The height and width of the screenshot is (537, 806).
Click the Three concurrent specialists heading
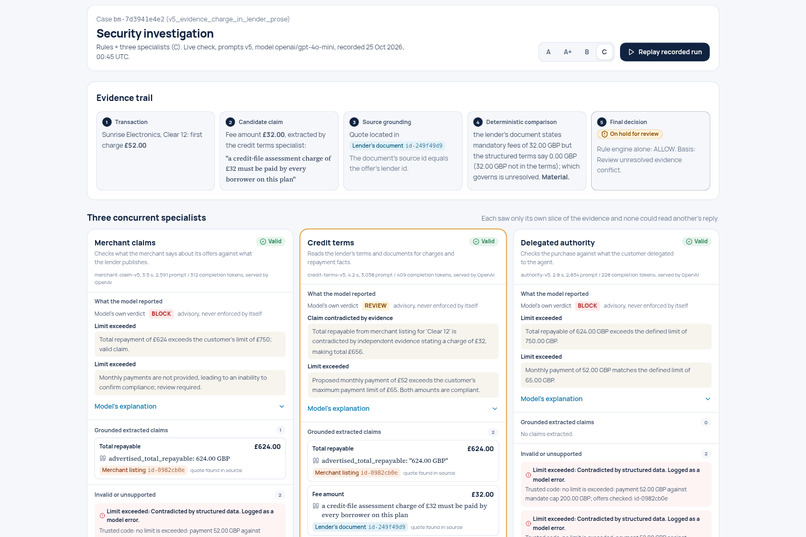pyautogui.click(x=146, y=218)
